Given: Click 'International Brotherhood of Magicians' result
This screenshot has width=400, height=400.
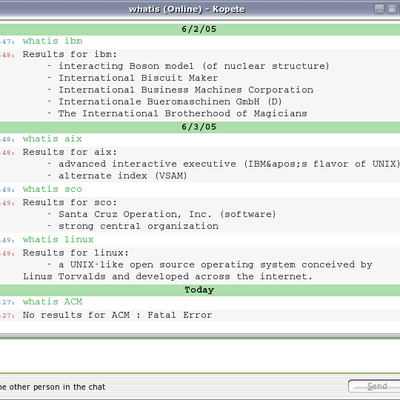Looking at the screenshot, I should pyautogui.click(x=183, y=114).
